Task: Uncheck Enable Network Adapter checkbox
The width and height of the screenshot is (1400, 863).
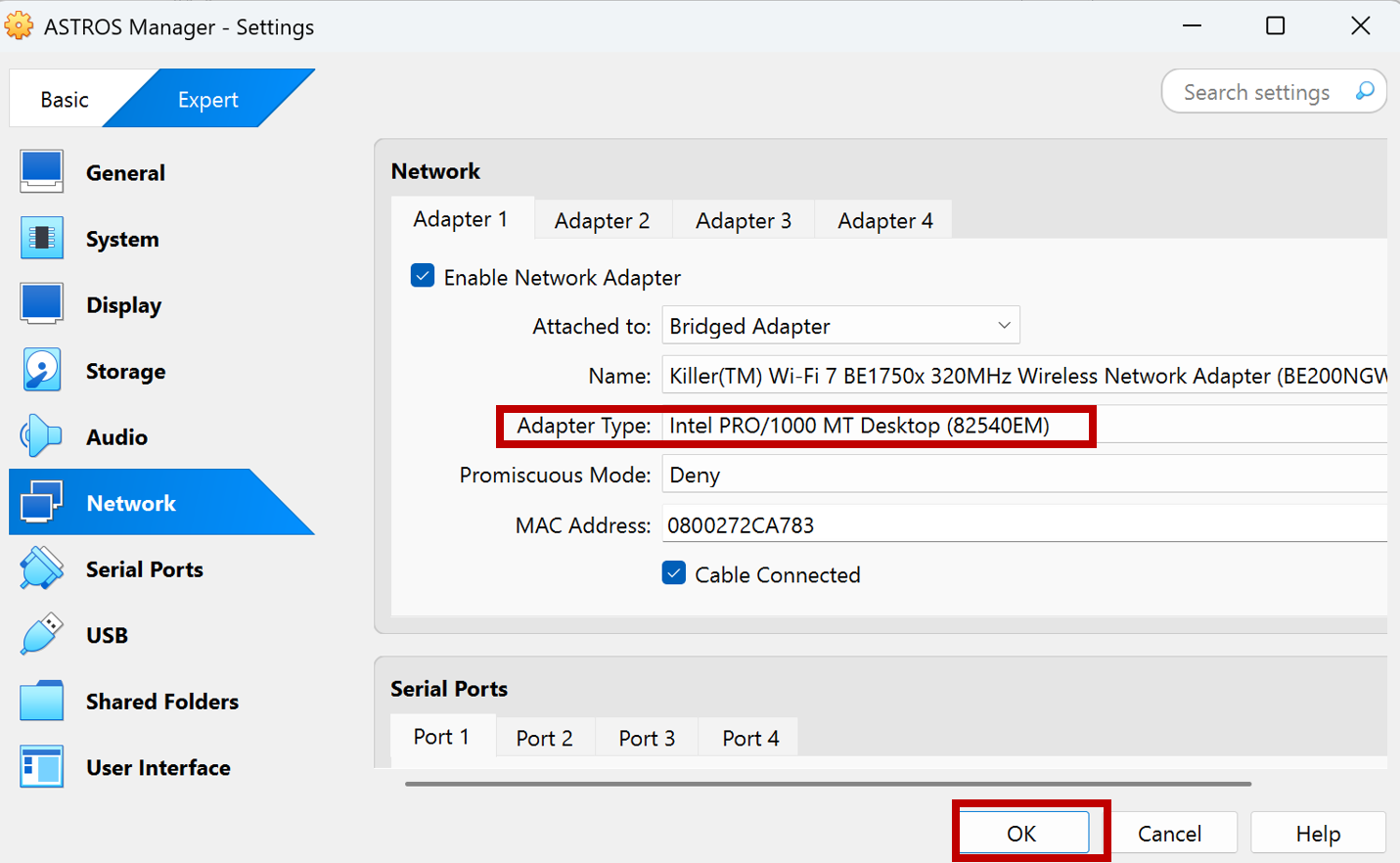Action: [423, 276]
